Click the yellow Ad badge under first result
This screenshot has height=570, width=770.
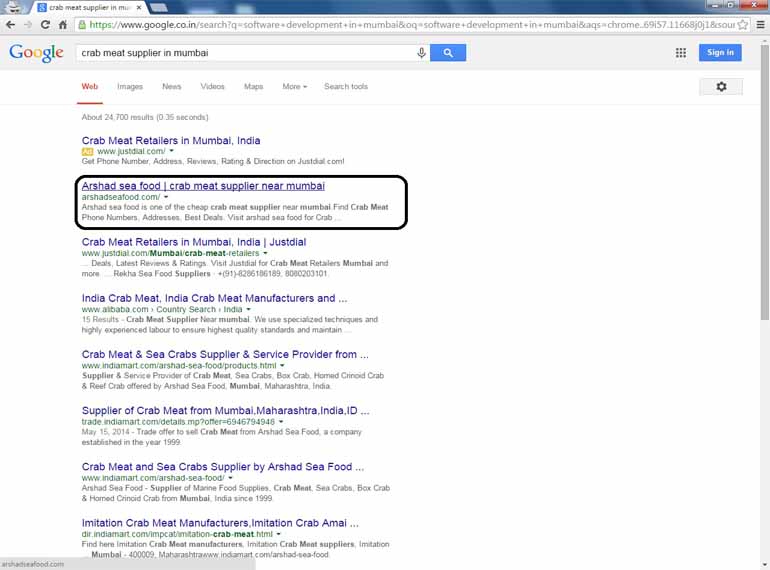click(x=87, y=151)
